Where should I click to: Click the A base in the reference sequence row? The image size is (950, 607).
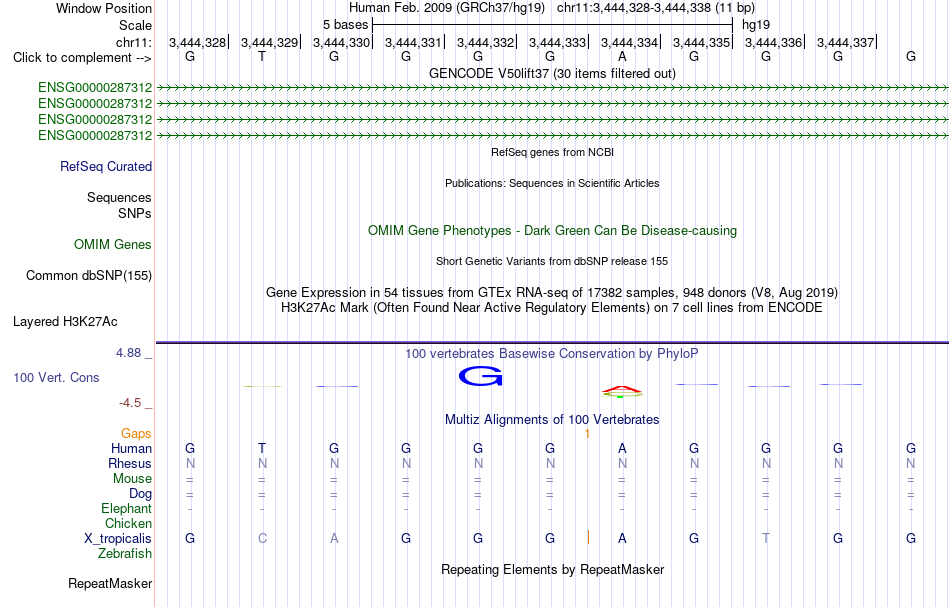[x=622, y=56]
